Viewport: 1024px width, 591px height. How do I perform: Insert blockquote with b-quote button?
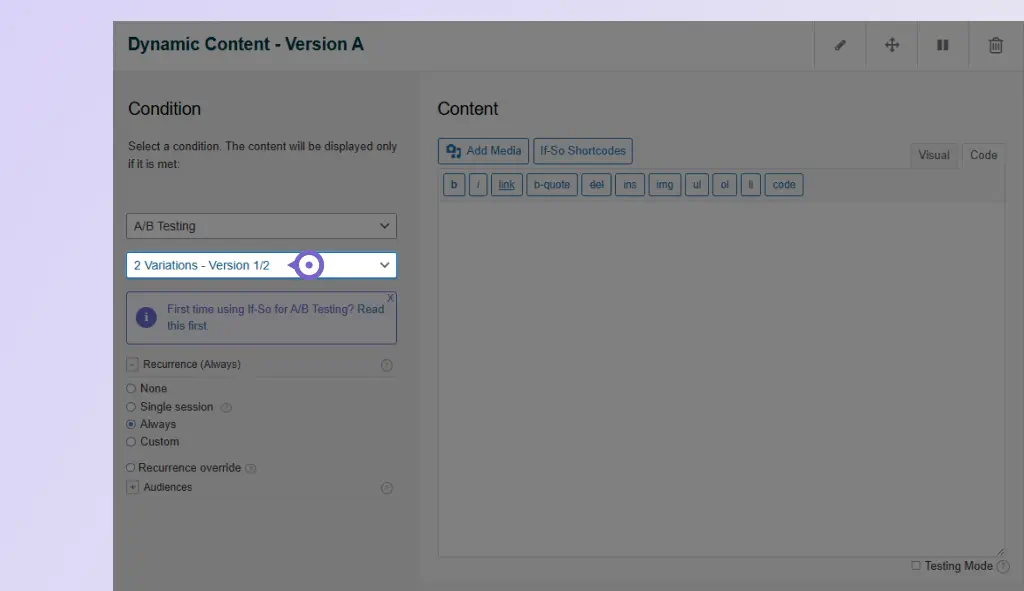[x=552, y=185]
